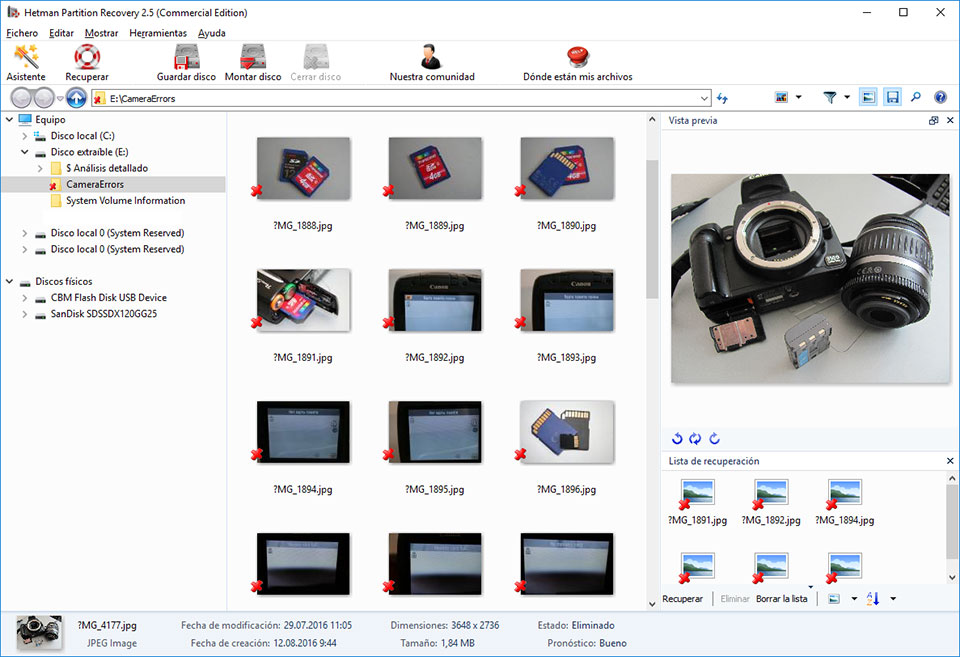Image resolution: width=960 pixels, height=657 pixels.
Task: Click the A-Z sort icon in recovery list
Action: pyautogui.click(x=874, y=598)
